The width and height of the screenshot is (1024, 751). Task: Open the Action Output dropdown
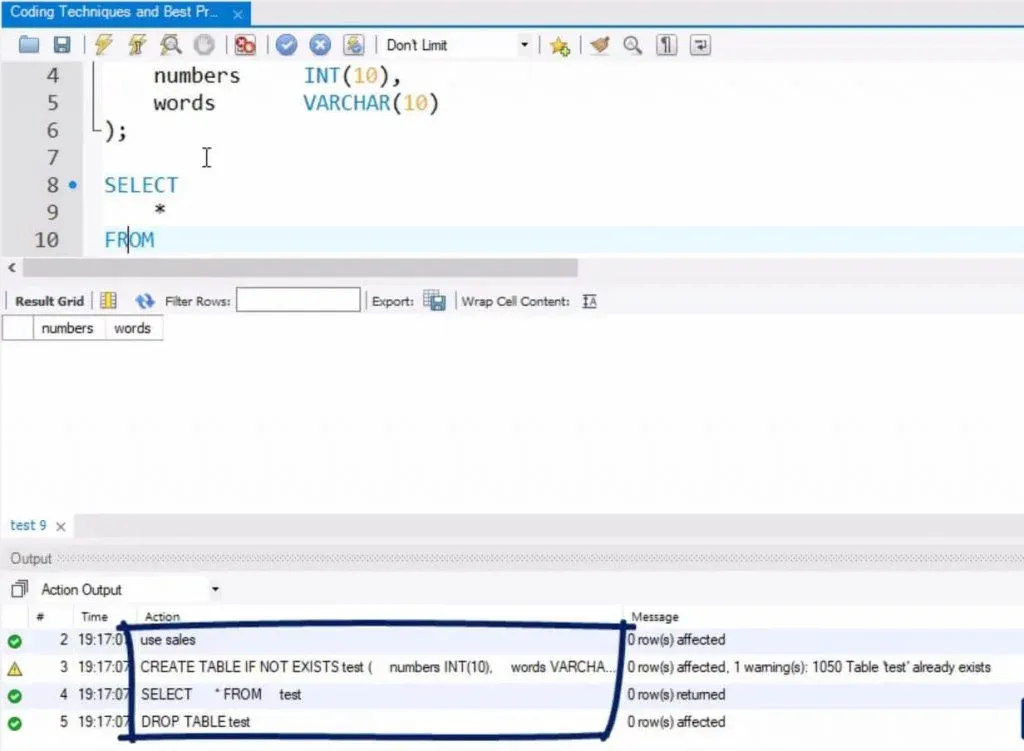[x=215, y=590]
